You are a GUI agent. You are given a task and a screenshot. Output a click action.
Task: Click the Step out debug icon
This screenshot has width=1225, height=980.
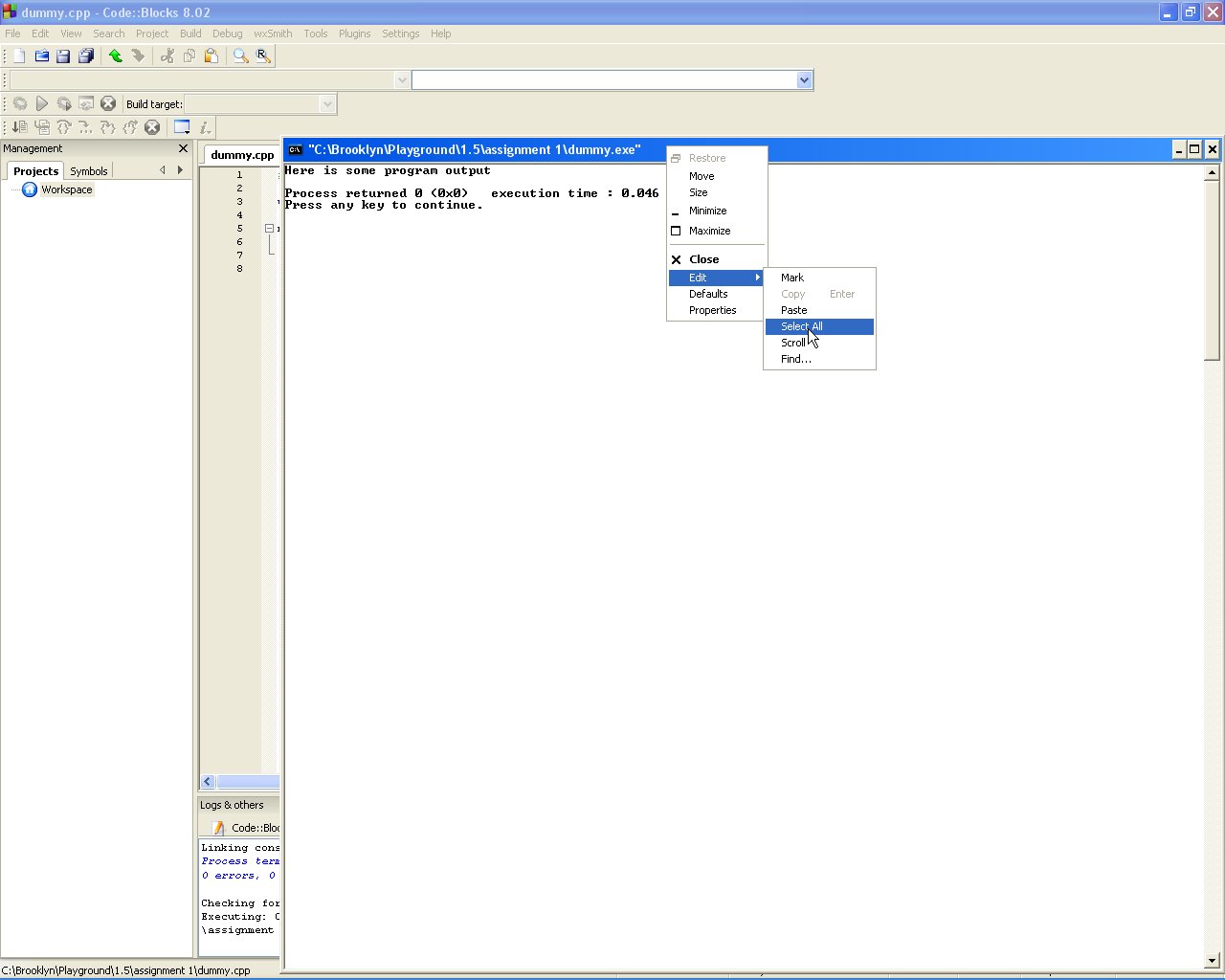tap(130, 127)
